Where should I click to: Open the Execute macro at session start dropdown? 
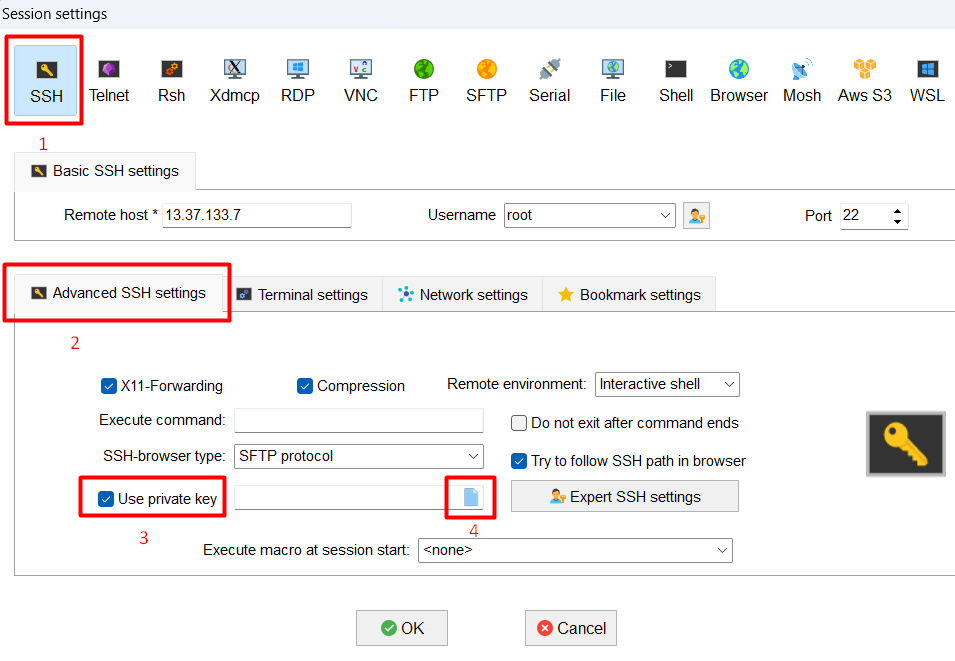tap(722, 550)
